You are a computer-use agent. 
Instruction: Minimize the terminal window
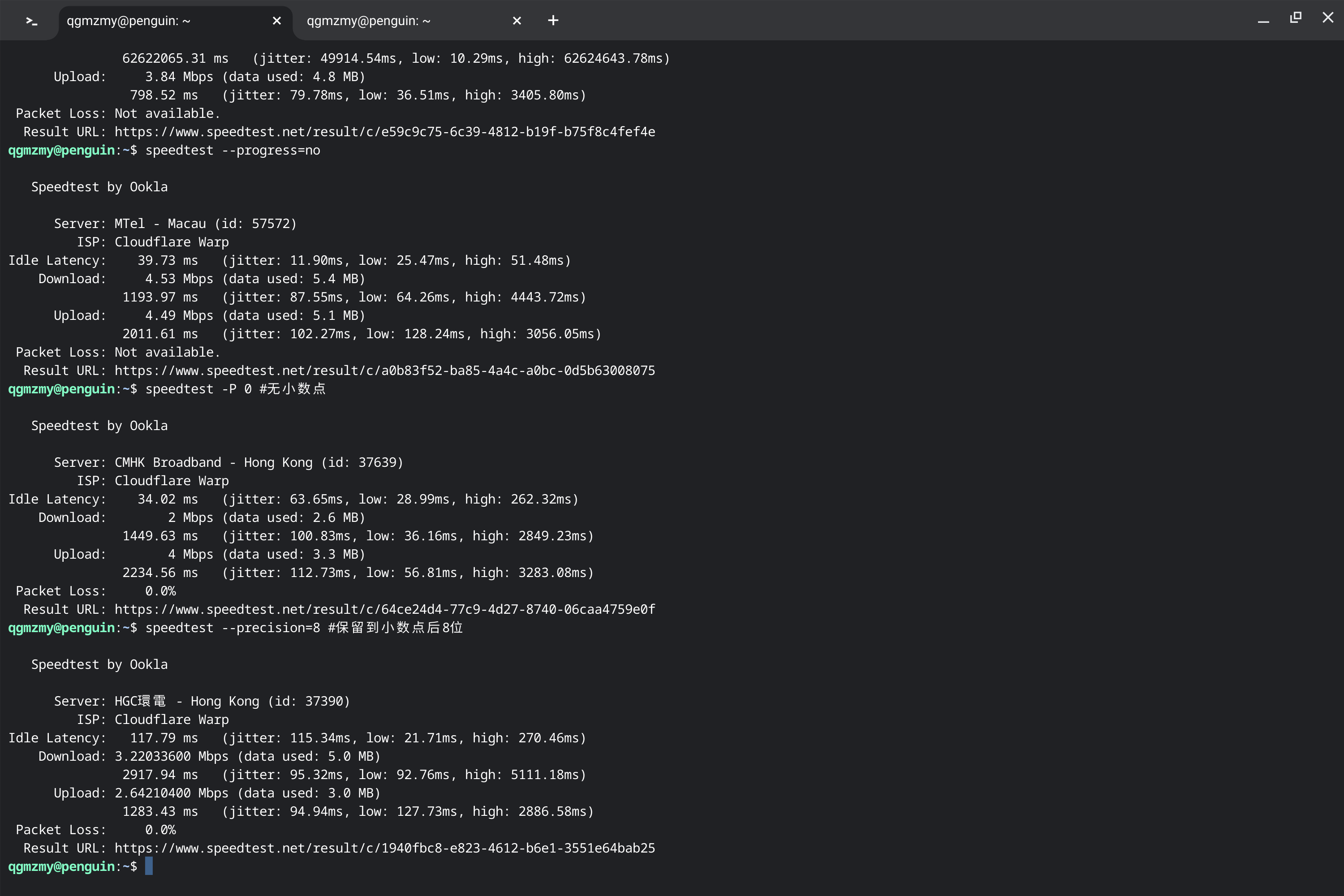1263,21
